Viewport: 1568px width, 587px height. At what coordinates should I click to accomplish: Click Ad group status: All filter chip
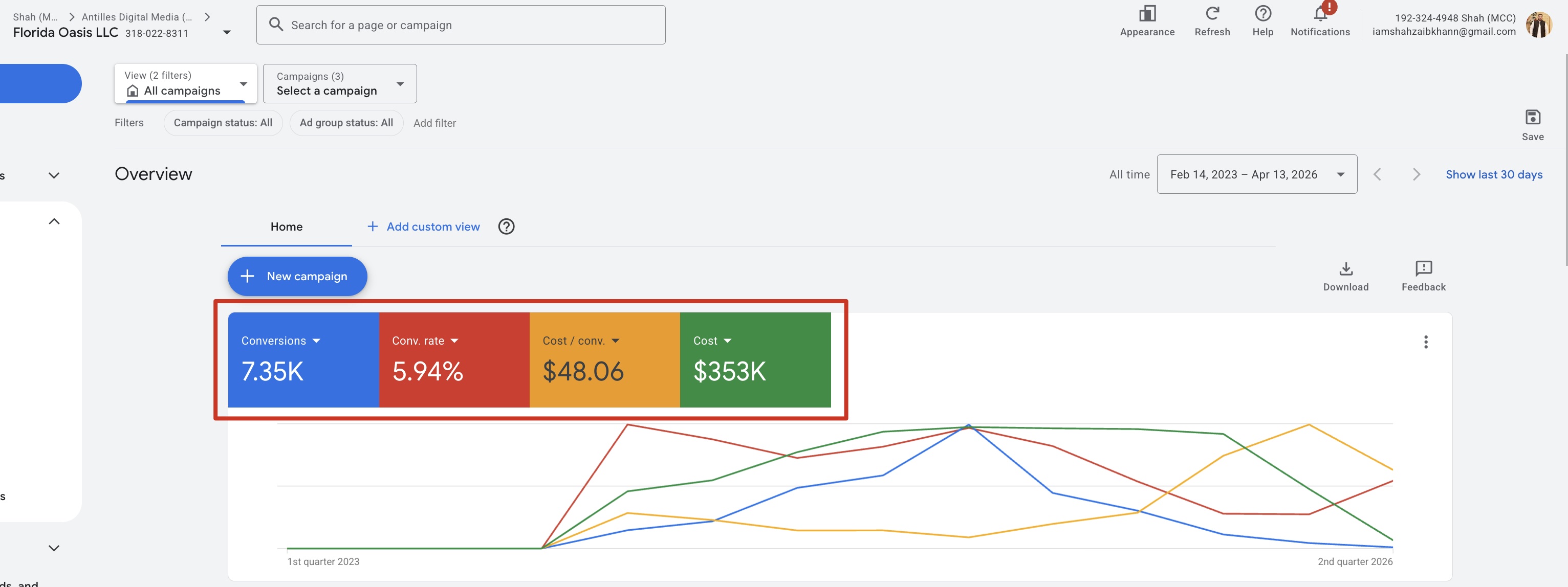click(346, 123)
